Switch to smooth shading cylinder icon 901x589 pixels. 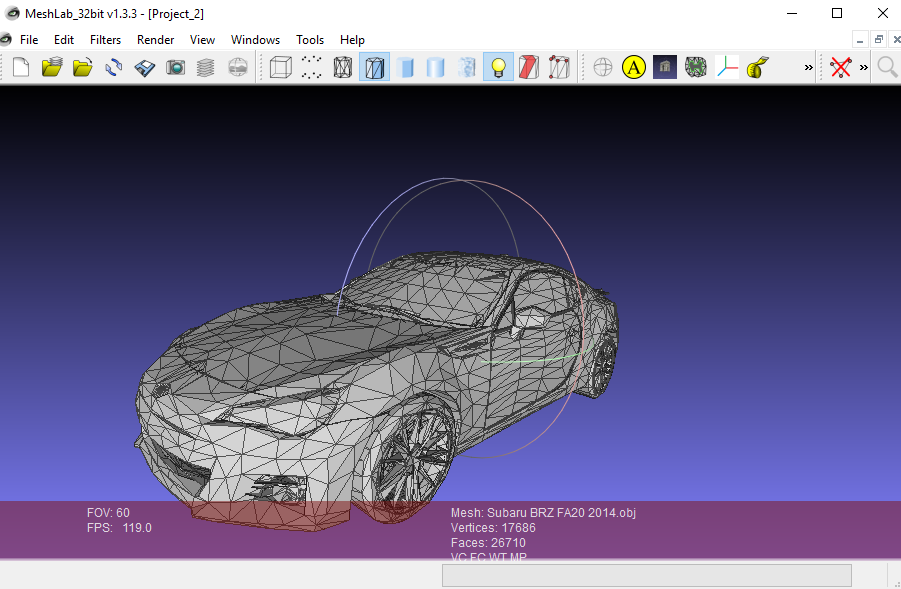pos(436,67)
